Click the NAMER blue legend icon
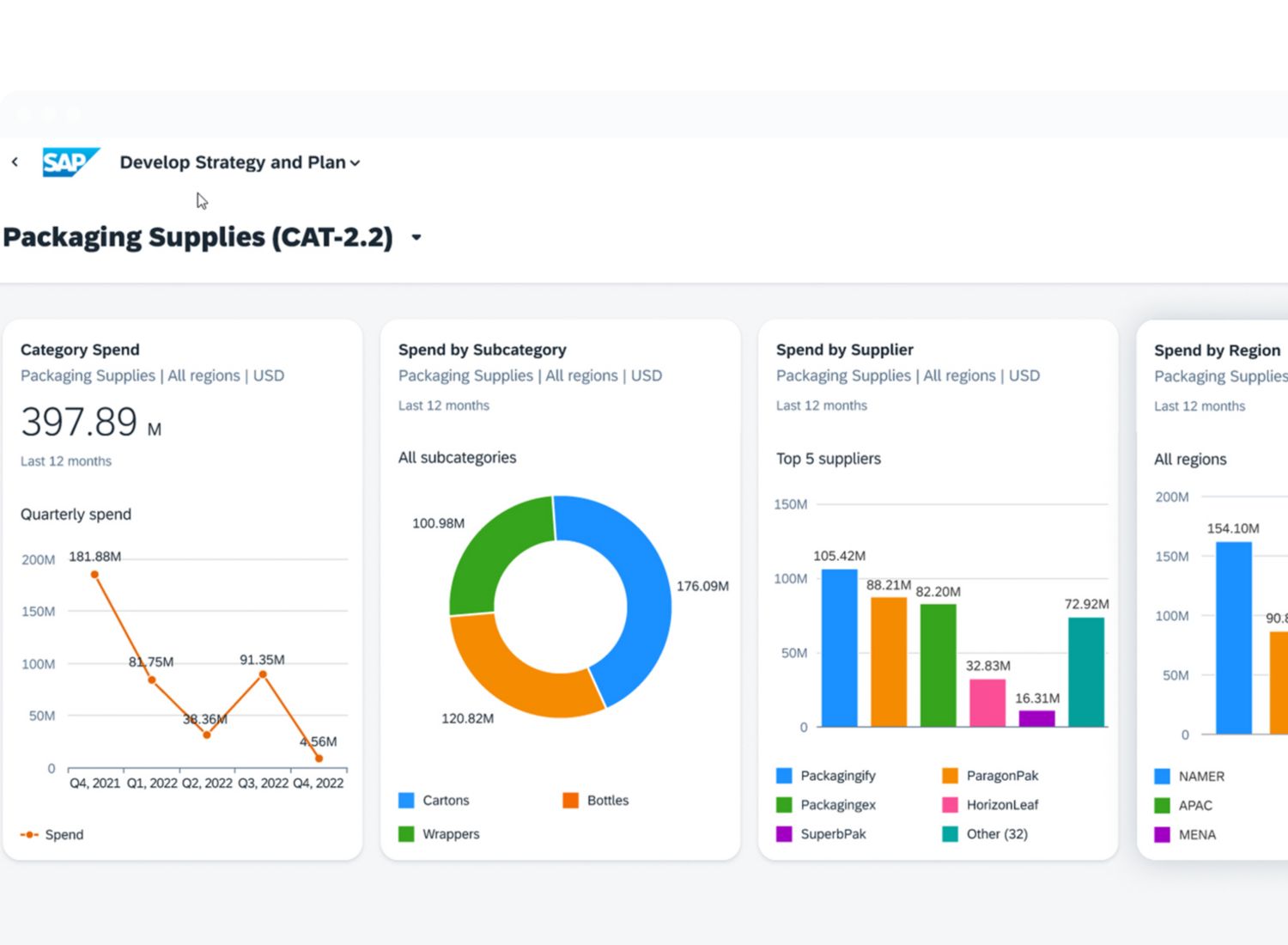Screen dimensions: 1288x945 1162,777
